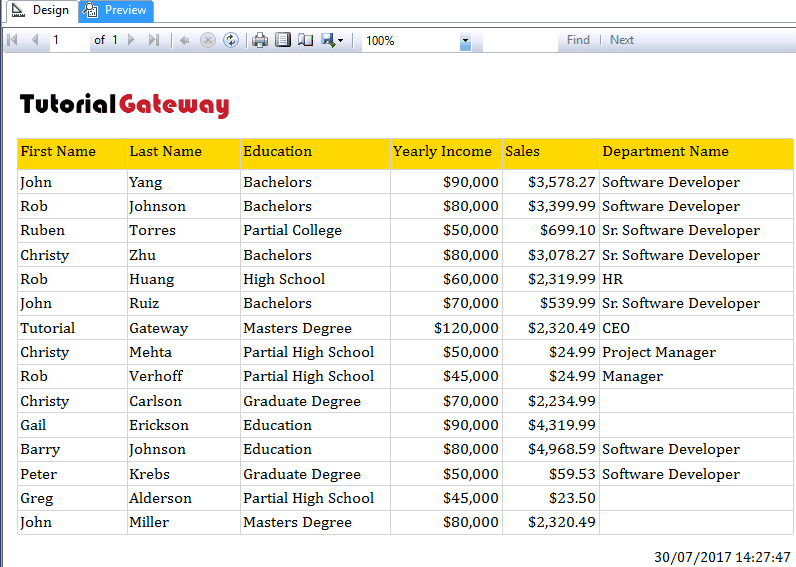Click the Verhoff last name cell
Image resolution: width=796 pixels, height=567 pixels.
pyautogui.click(x=183, y=376)
